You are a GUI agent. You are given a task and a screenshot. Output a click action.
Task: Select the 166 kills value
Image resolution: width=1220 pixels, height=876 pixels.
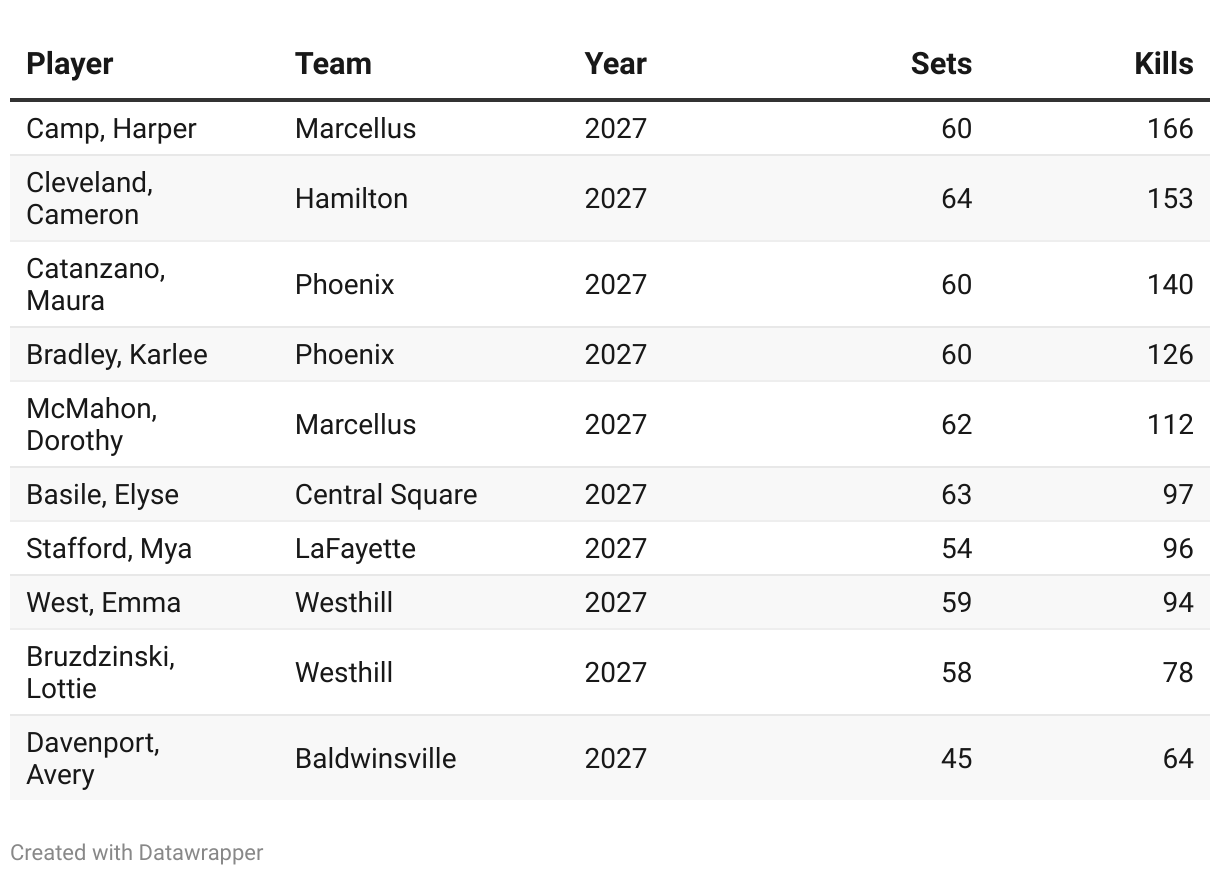click(x=1170, y=129)
